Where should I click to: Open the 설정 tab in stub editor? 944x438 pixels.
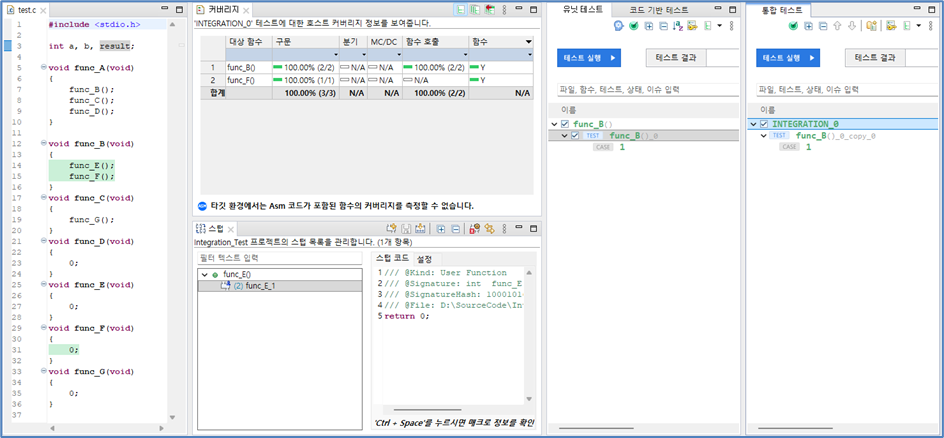(x=424, y=259)
